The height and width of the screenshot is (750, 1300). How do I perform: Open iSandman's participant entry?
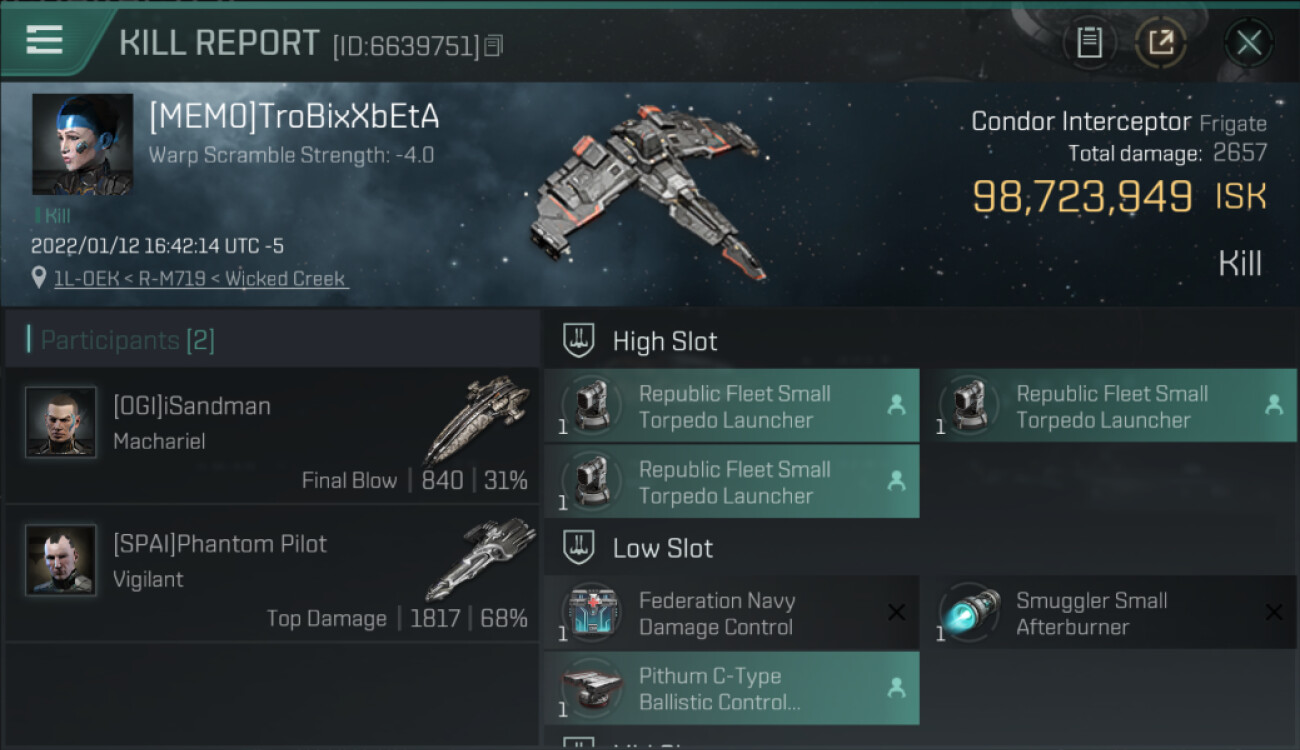point(272,435)
